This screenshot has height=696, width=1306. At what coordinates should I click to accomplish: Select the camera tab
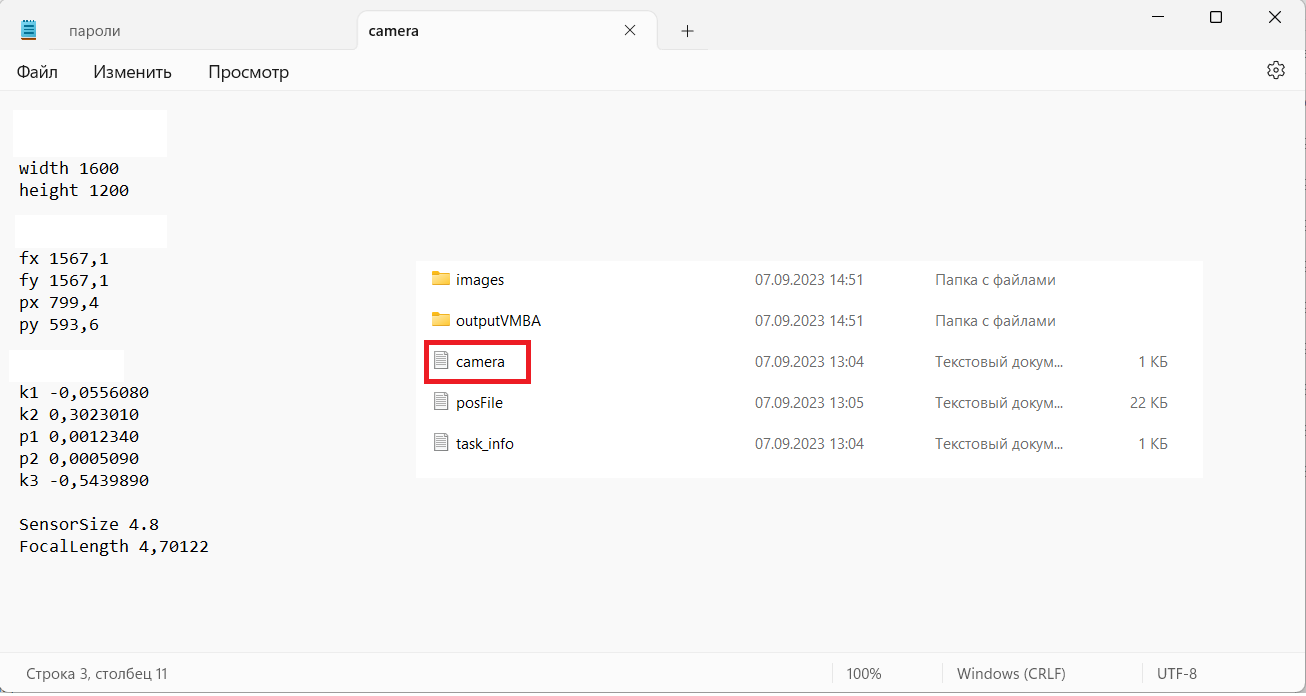(507, 30)
